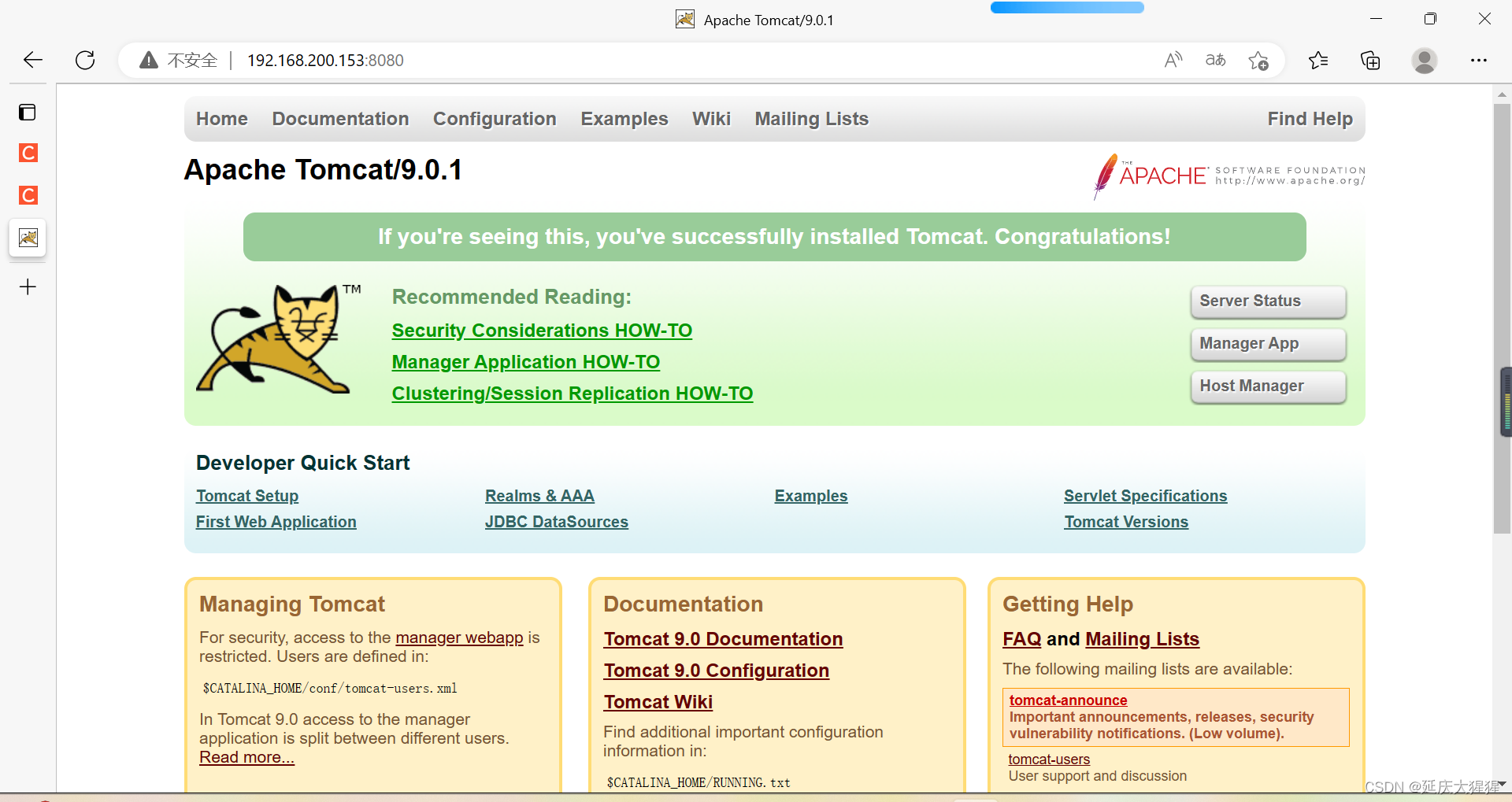Click the page vertical scrollbar thumb
This screenshot has width=1512, height=802.
(1502, 319)
